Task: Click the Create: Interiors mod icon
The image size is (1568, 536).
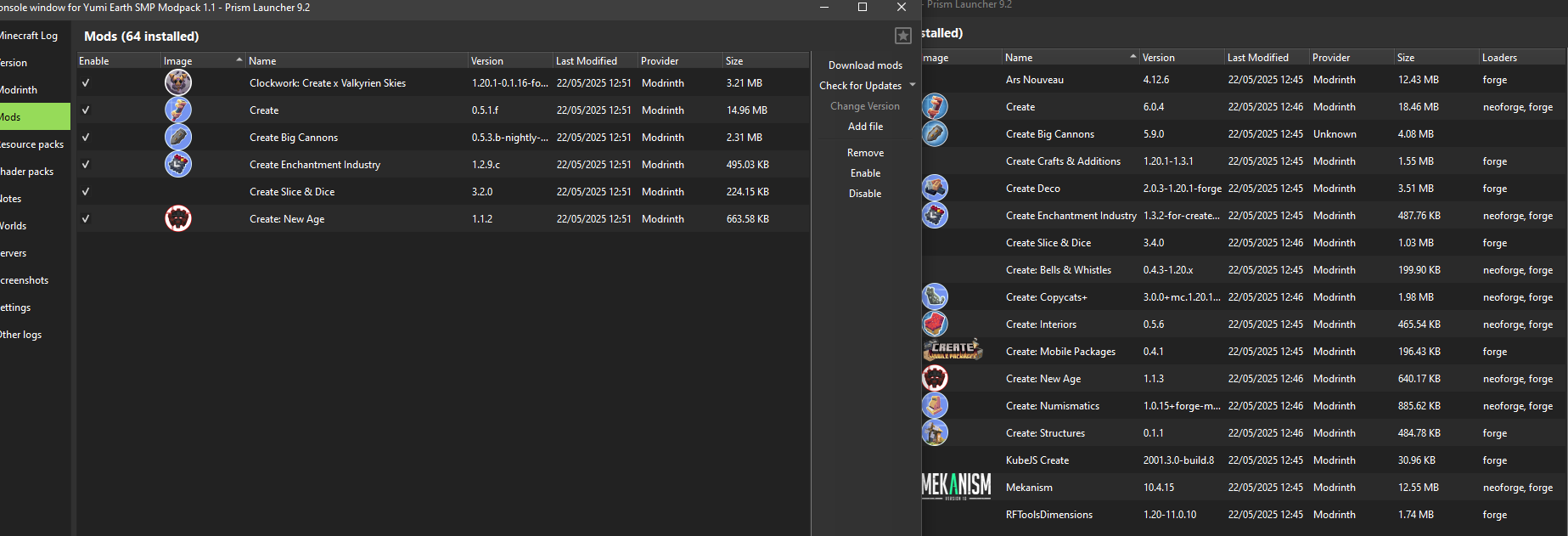Action: point(935,324)
